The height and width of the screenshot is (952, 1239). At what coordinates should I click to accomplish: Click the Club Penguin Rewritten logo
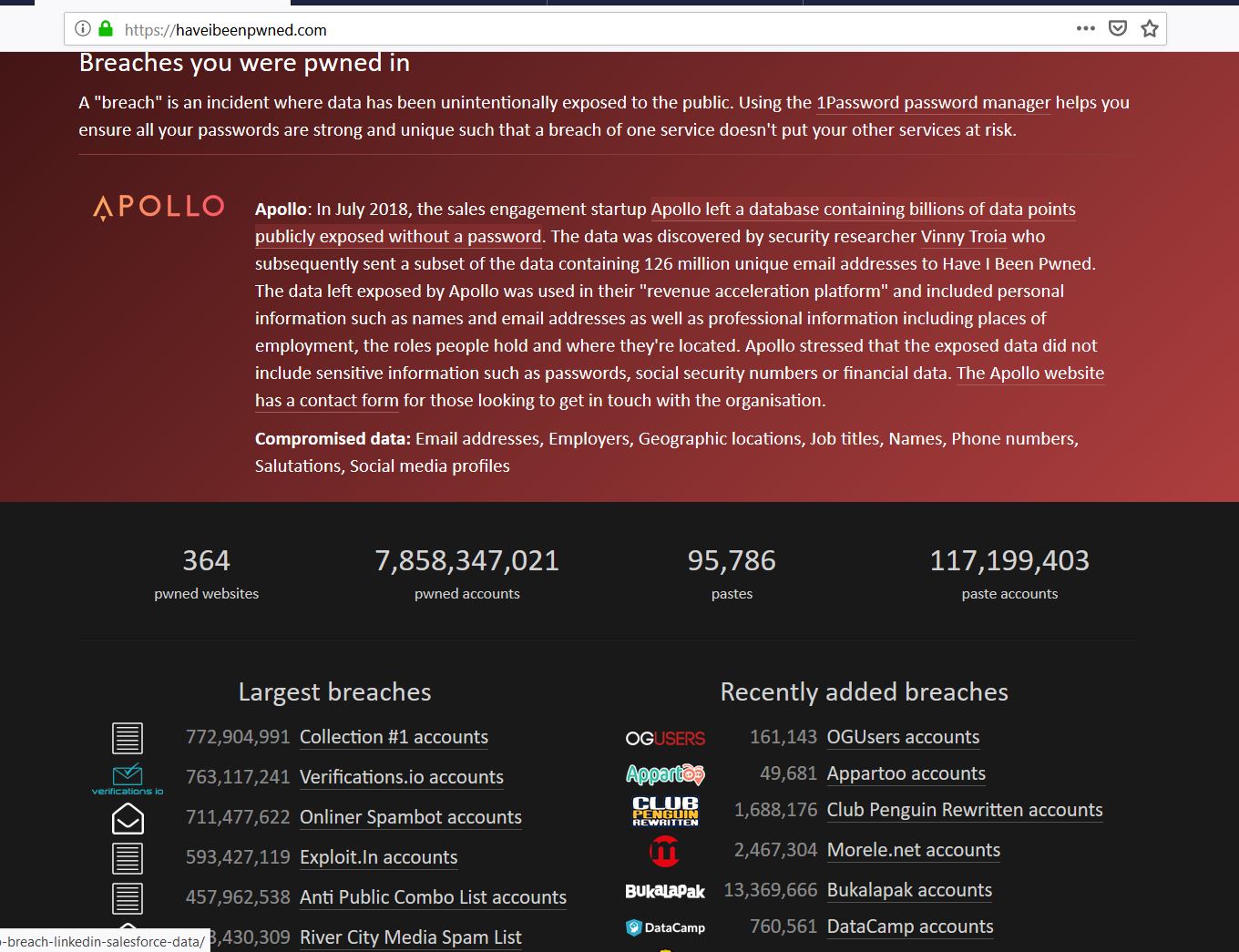click(x=665, y=811)
